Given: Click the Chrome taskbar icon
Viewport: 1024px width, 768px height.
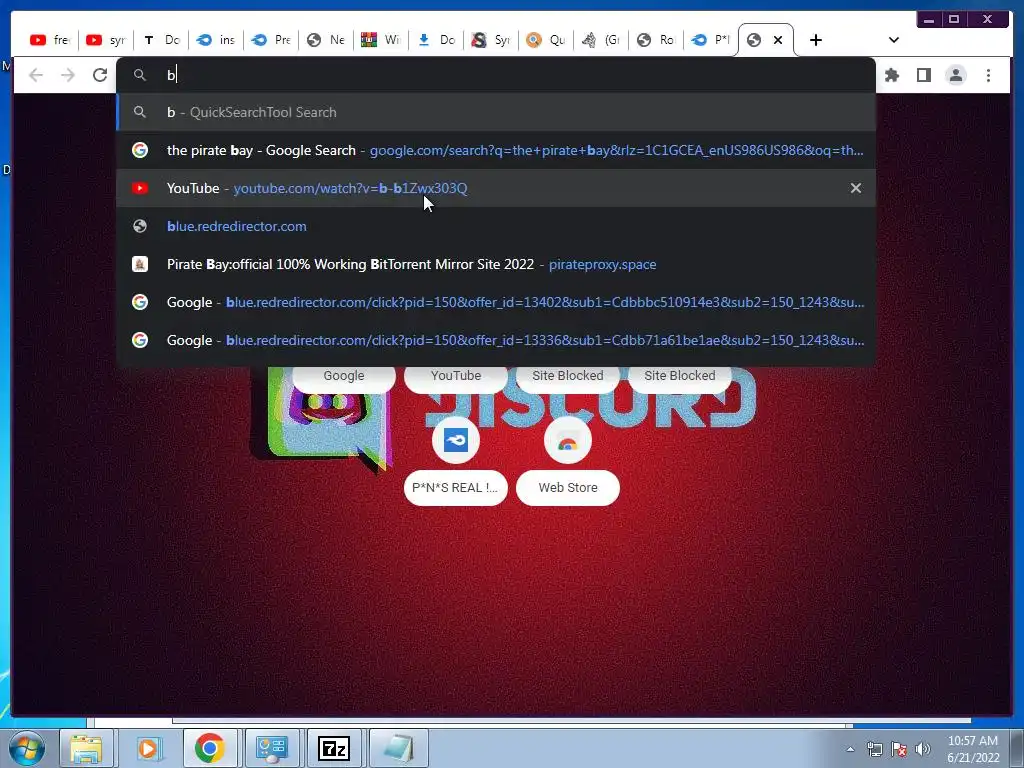Looking at the screenshot, I should click(x=210, y=748).
